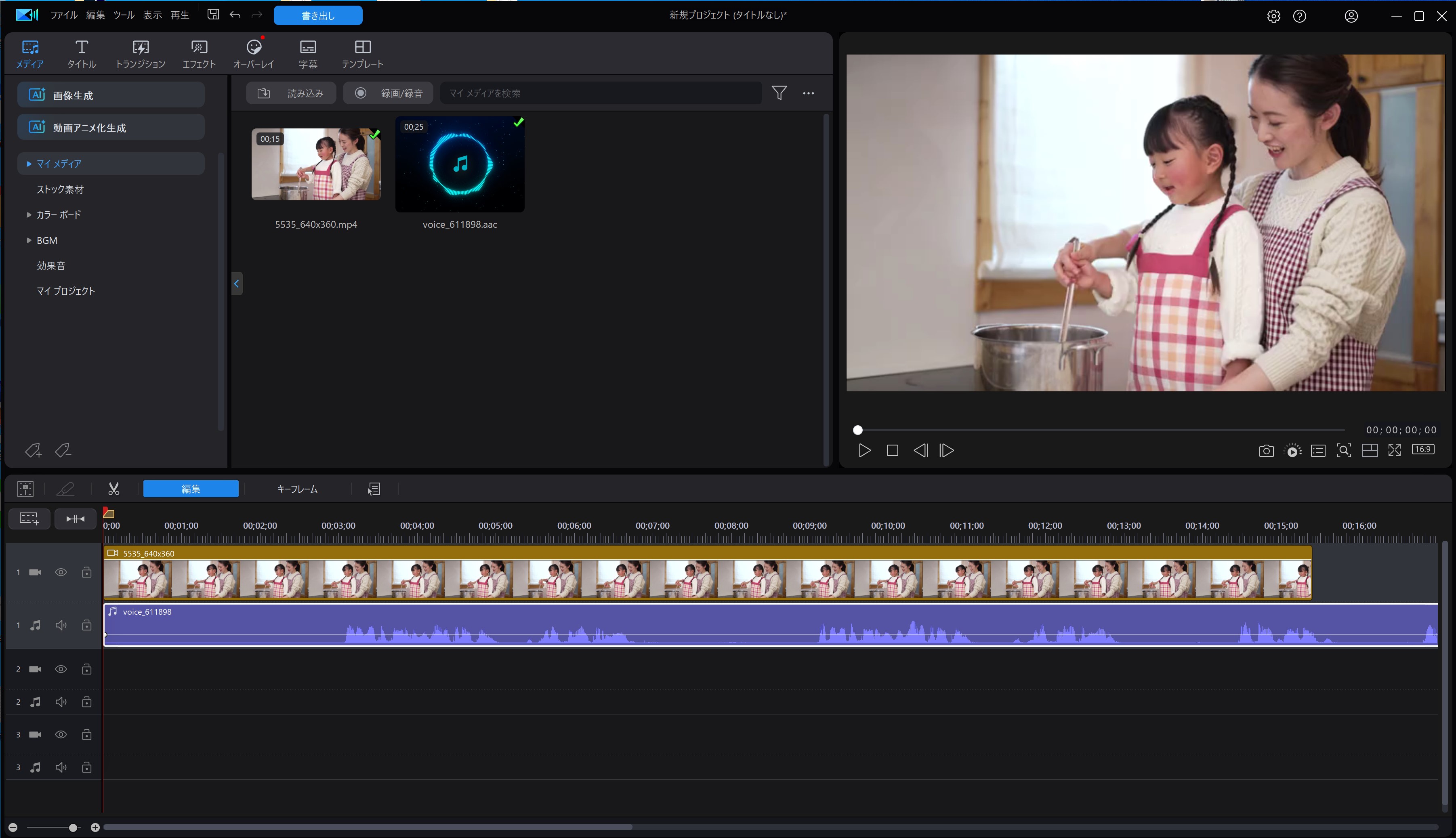Expand the カラー ボード tree item
Viewport: 1456px width, 838px height.
[x=29, y=215]
